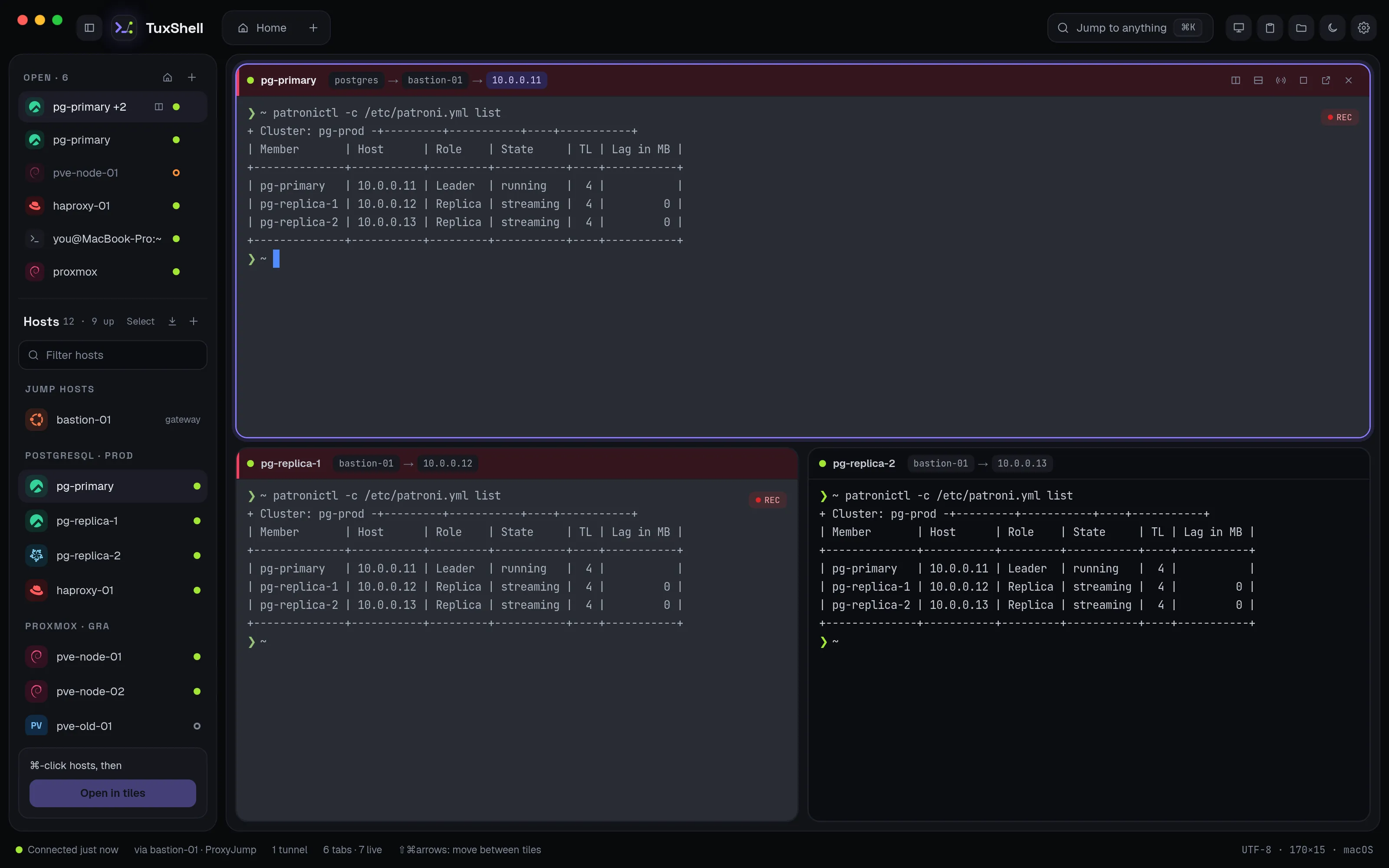This screenshot has height=868, width=1389.
Task: Select proxmox open session
Action: [x=112, y=272]
